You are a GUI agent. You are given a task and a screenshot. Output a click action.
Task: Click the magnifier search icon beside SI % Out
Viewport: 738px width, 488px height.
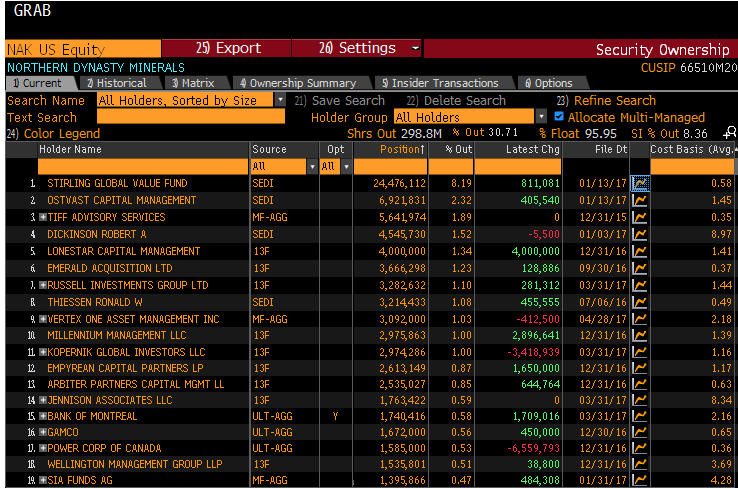click(x=730, y=133)
